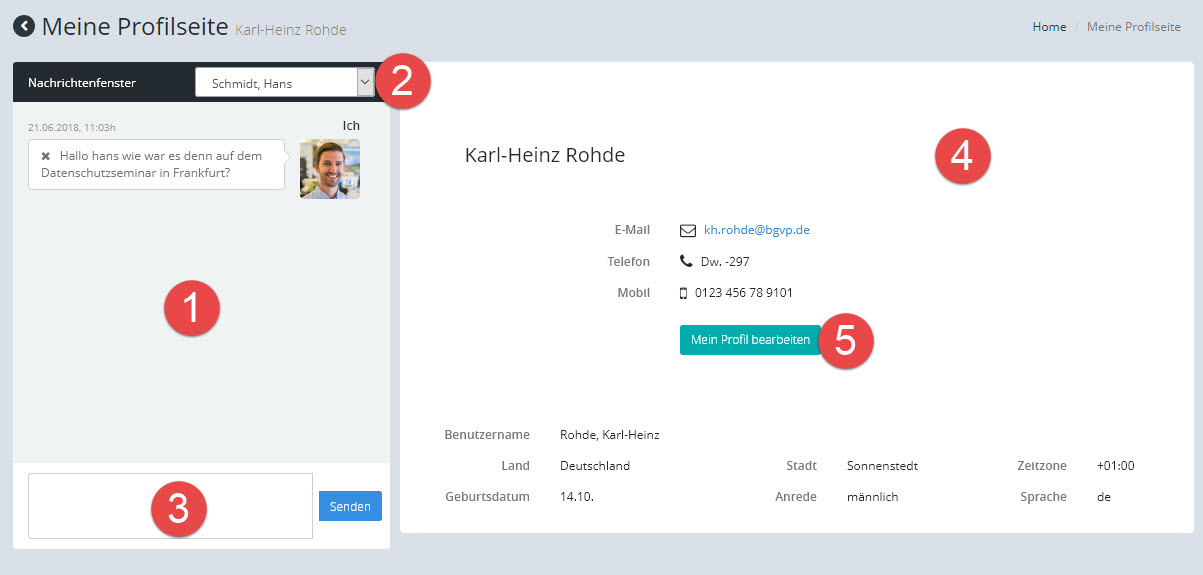Click the phone handset icon next to Telefon

tap(686, 261)
